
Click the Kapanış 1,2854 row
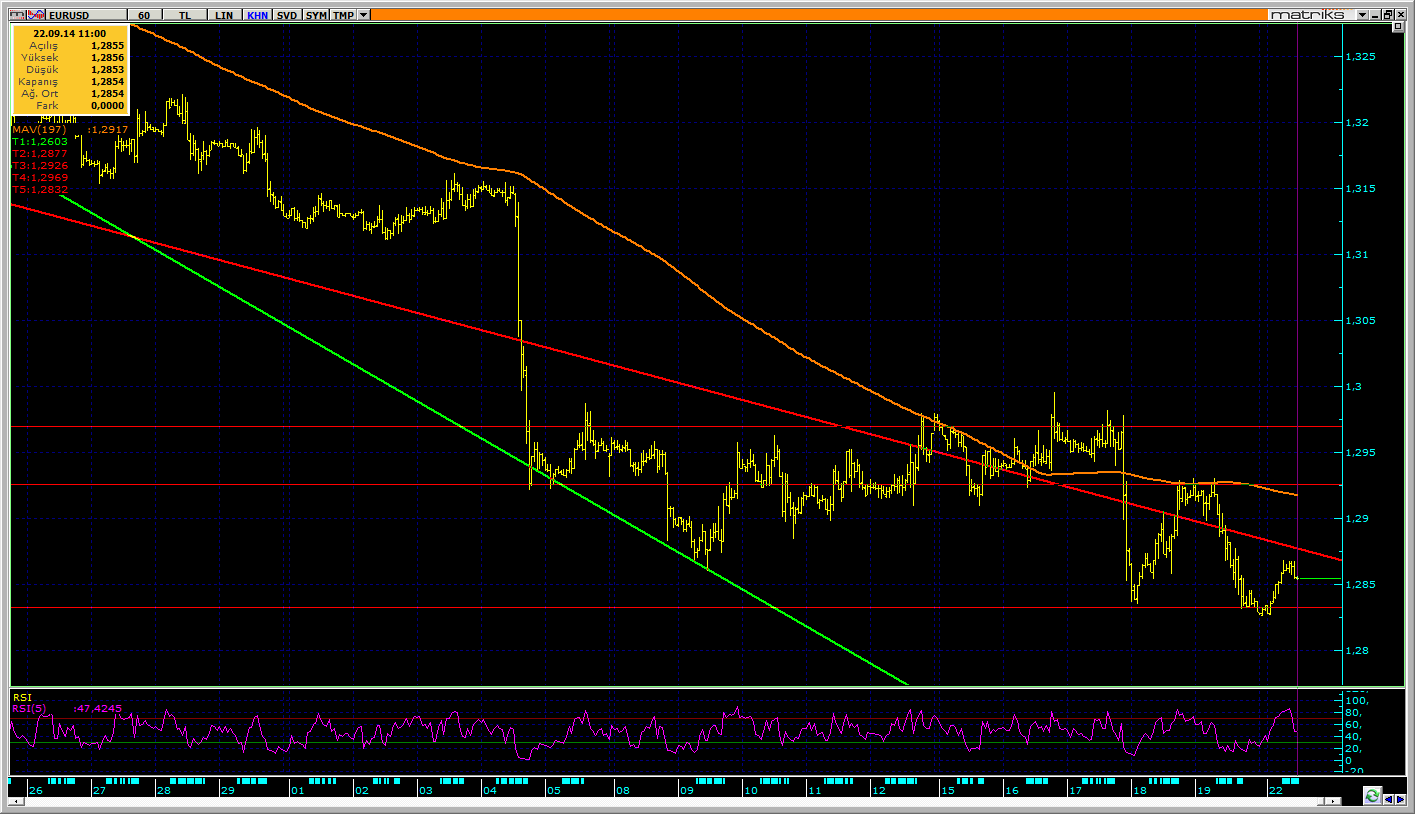tap(70, 82)
